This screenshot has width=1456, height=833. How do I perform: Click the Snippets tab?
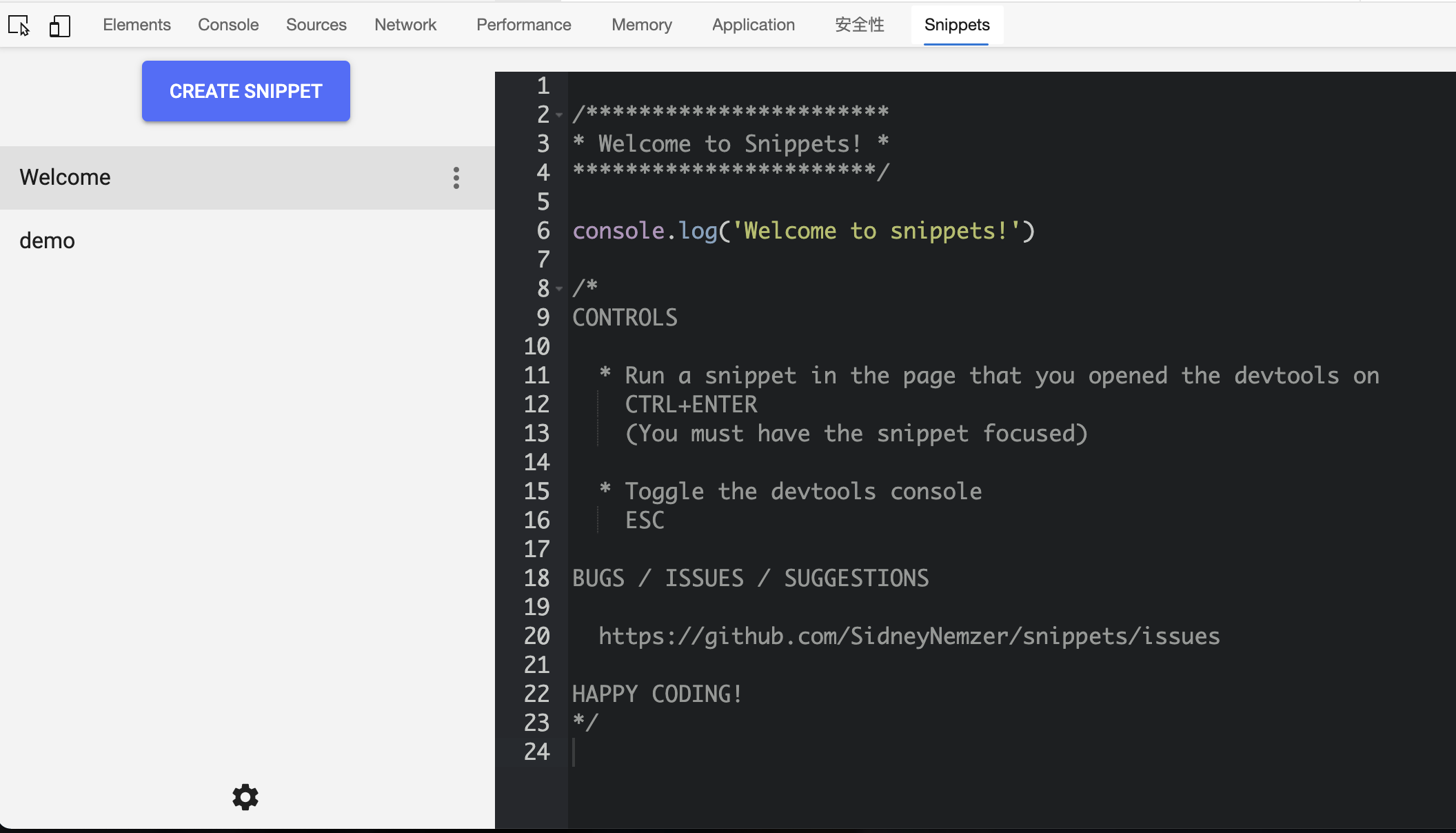click(956, 25)
